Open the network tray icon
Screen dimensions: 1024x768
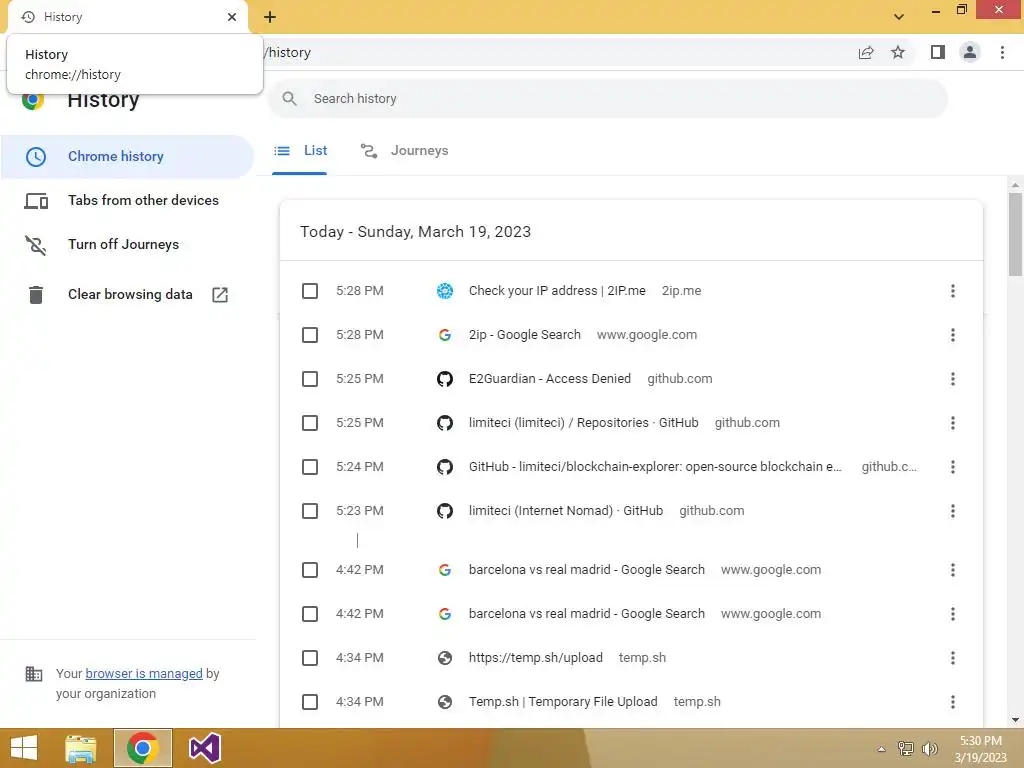click(x=906, y=748)
